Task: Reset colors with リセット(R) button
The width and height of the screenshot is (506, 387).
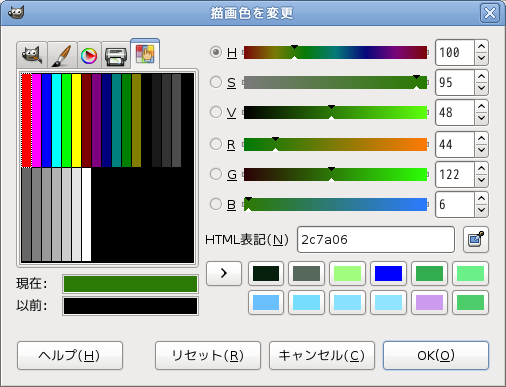Action: click(208, 355)
